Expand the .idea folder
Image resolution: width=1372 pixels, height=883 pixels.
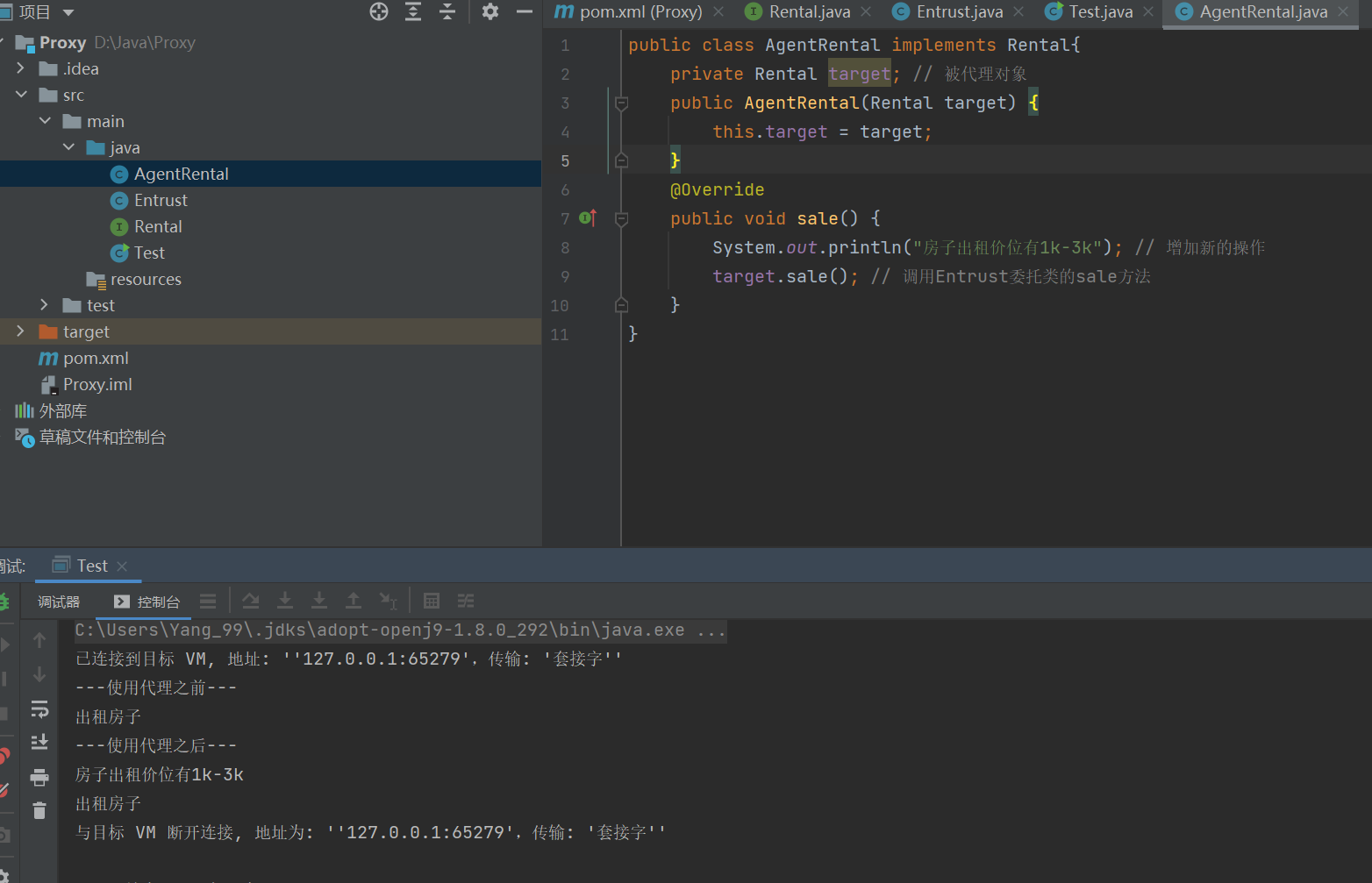(x=21, y=68)
